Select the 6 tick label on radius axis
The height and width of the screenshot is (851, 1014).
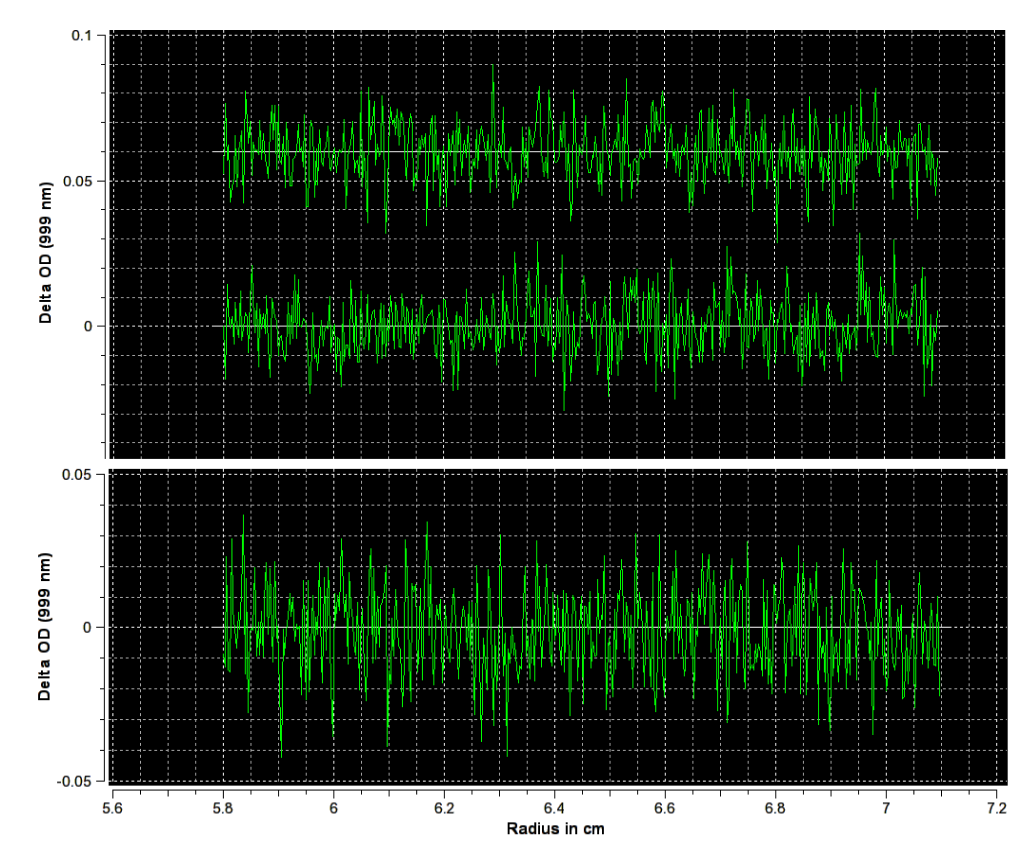[x=334, y=806]
